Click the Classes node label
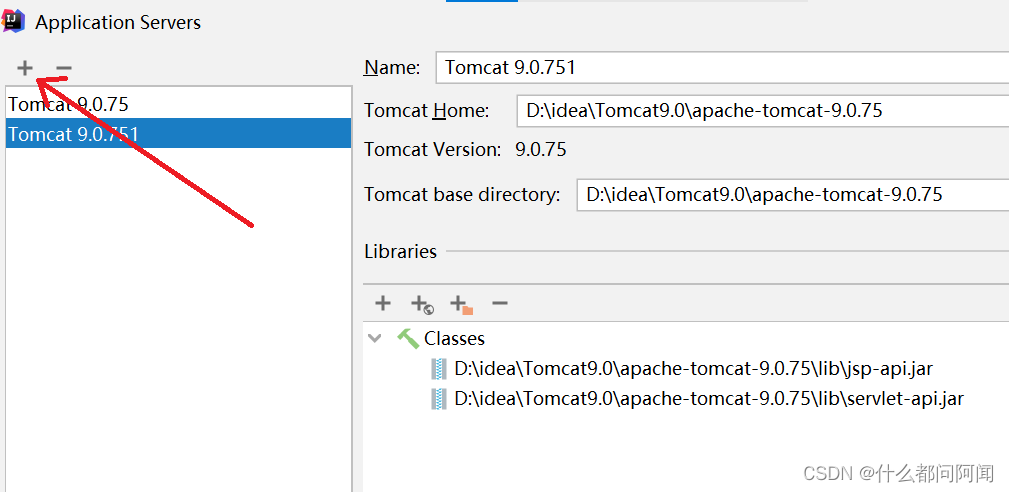The height and width of the screenshot is (492, 1009). (x=454, y=338)
